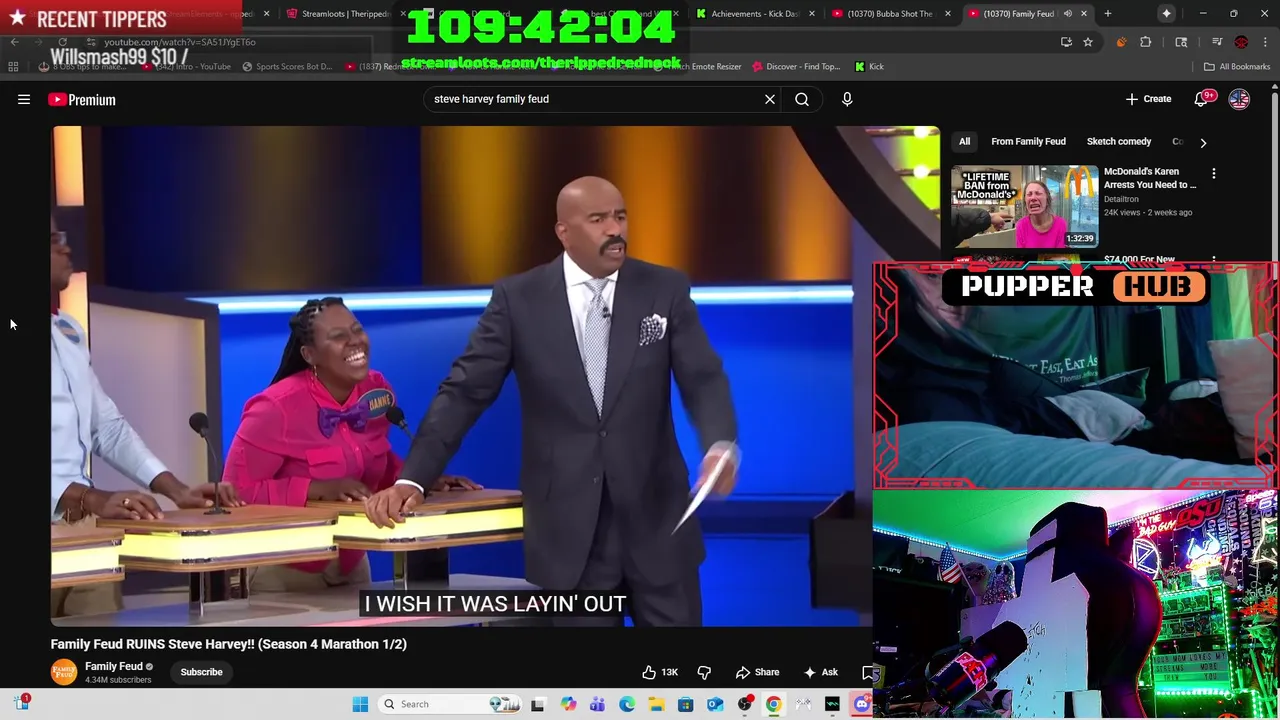The width and height of the screenshot is (1280, 720).
Task: Run search with the magnifier button
Action: point(802,99)
